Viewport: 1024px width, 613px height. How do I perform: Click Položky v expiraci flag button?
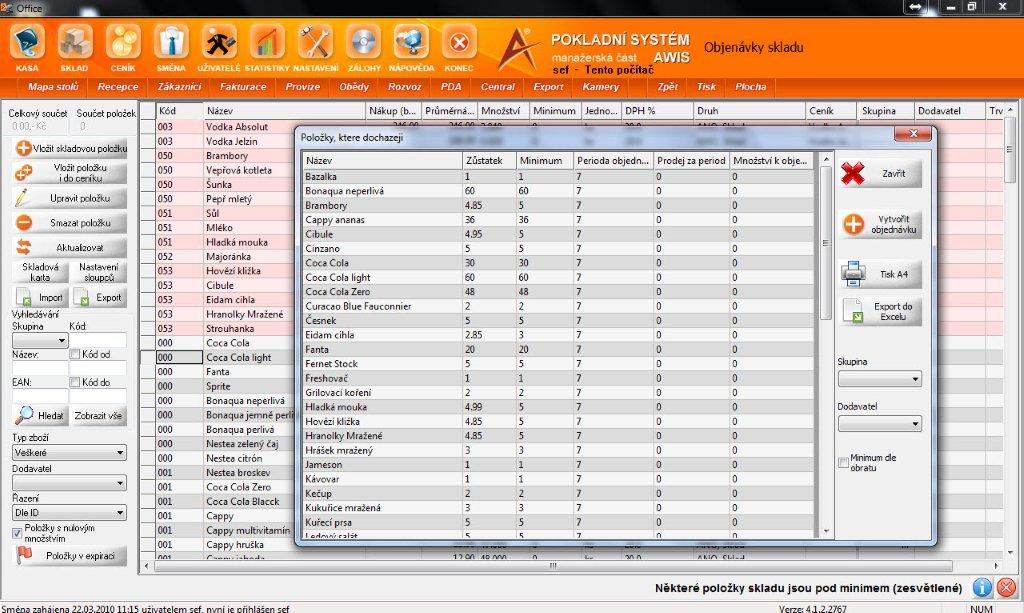[70, 556]
